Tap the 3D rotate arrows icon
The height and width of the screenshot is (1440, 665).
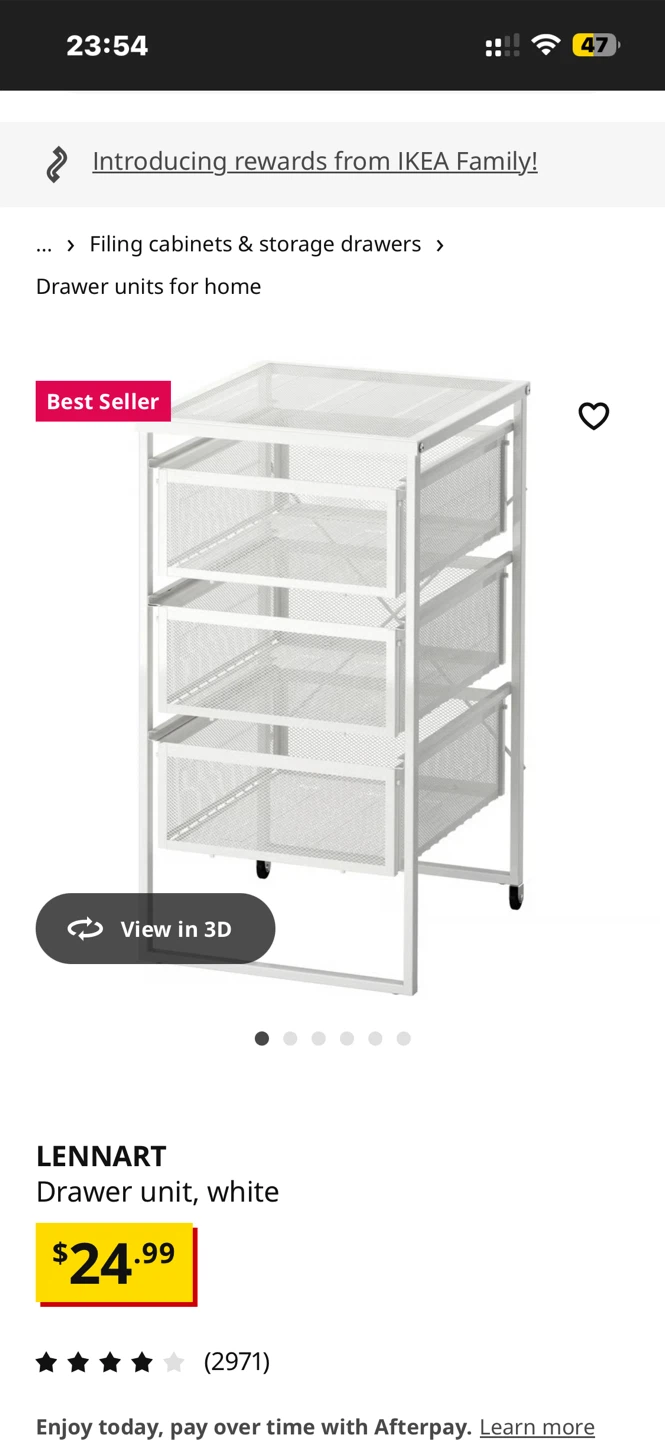click(x=85, y=929)
